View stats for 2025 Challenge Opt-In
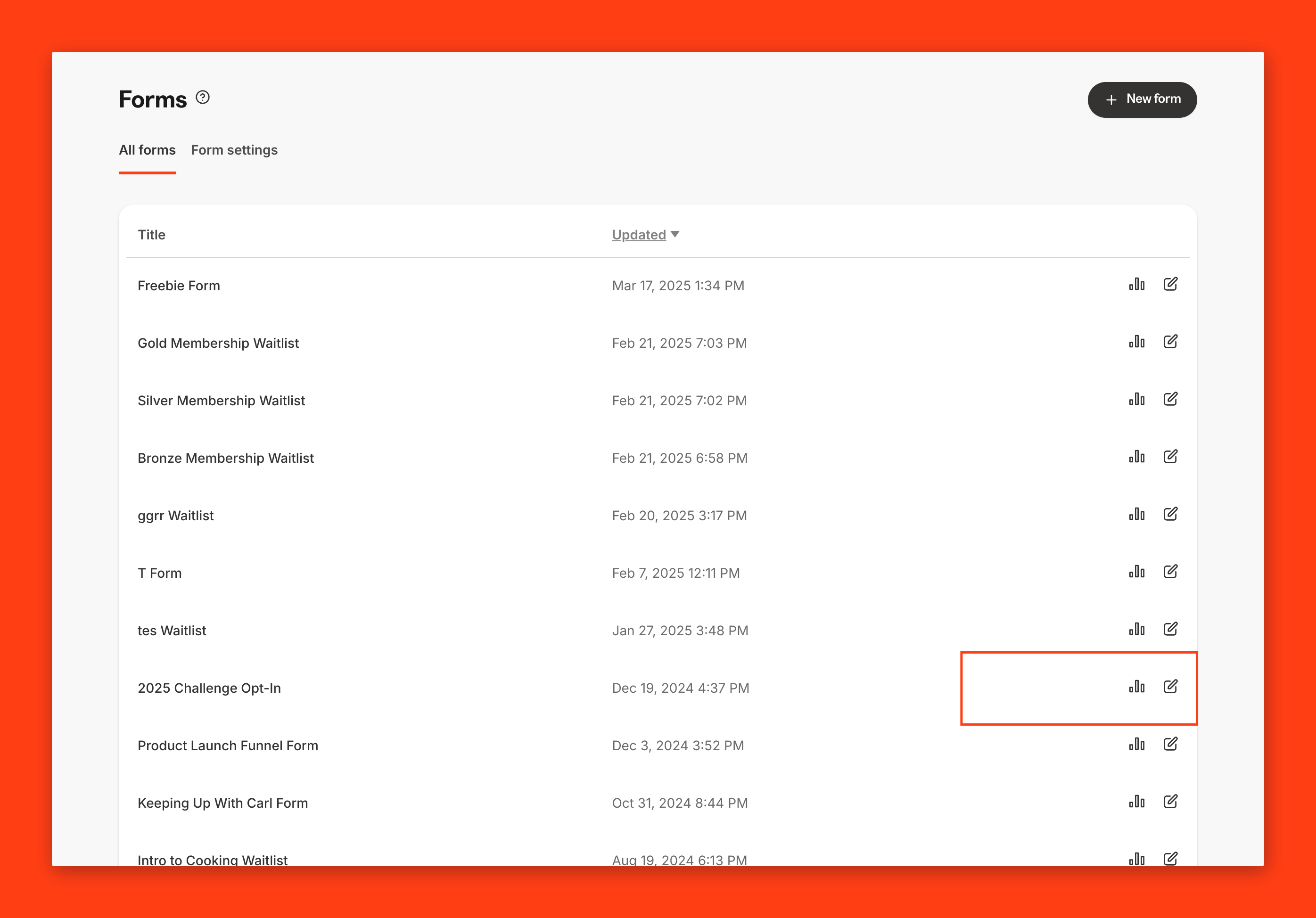Image resolution: width=1316 pixels, height=918 pixels. pyautogui.click(x=1136, y=687)
